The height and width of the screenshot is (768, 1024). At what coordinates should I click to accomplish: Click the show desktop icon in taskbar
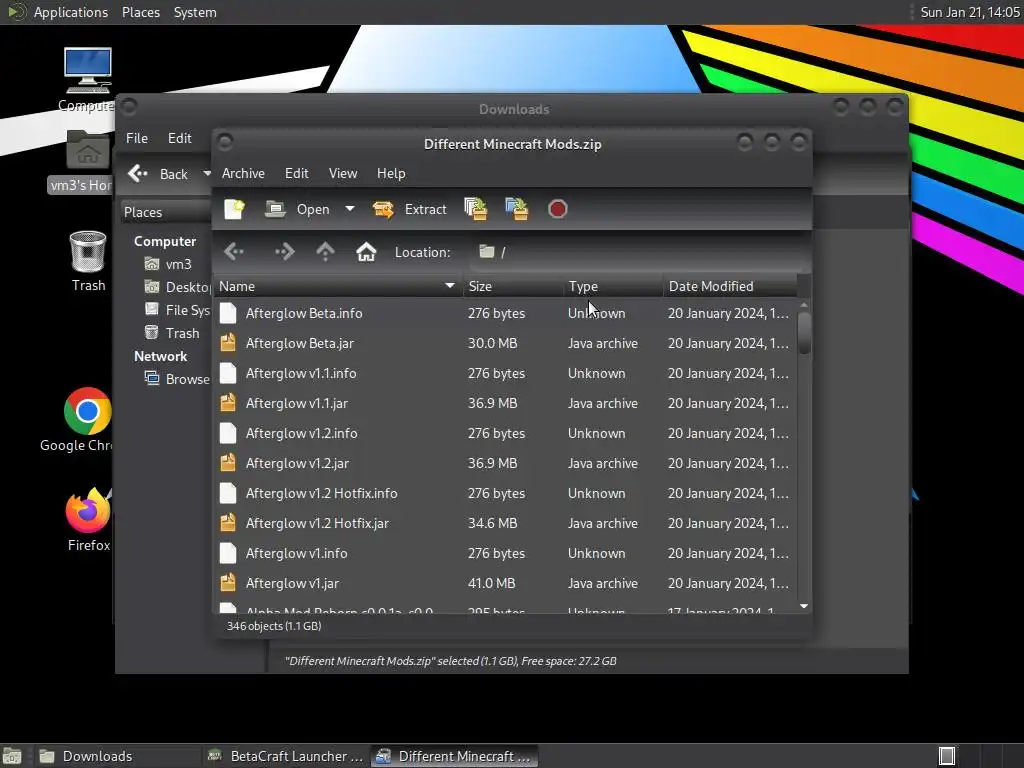pyautogui.click(x=12, y=756)
